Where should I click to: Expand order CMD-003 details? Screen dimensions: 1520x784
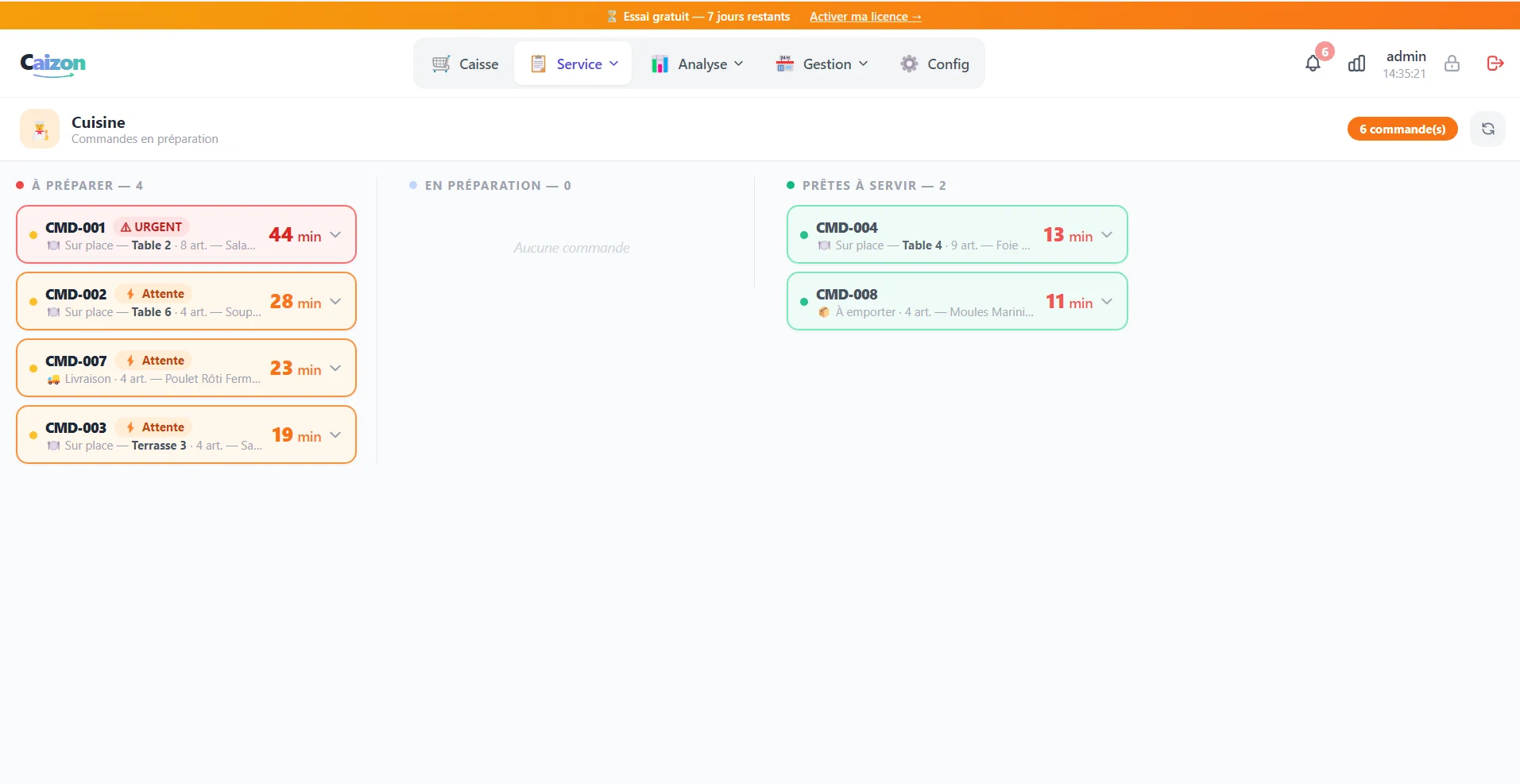pyautogui.click(x=335, y=434)
